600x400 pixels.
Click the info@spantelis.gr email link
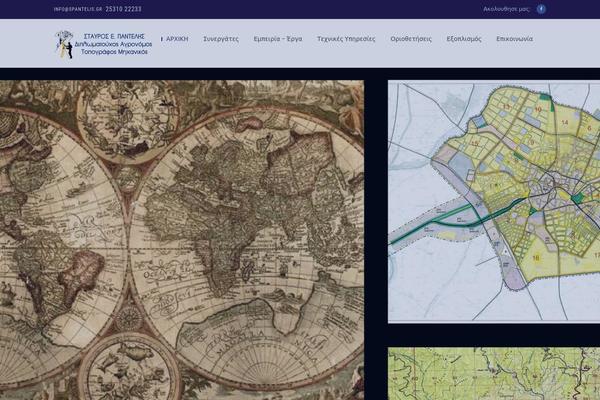tap(78, 9)
